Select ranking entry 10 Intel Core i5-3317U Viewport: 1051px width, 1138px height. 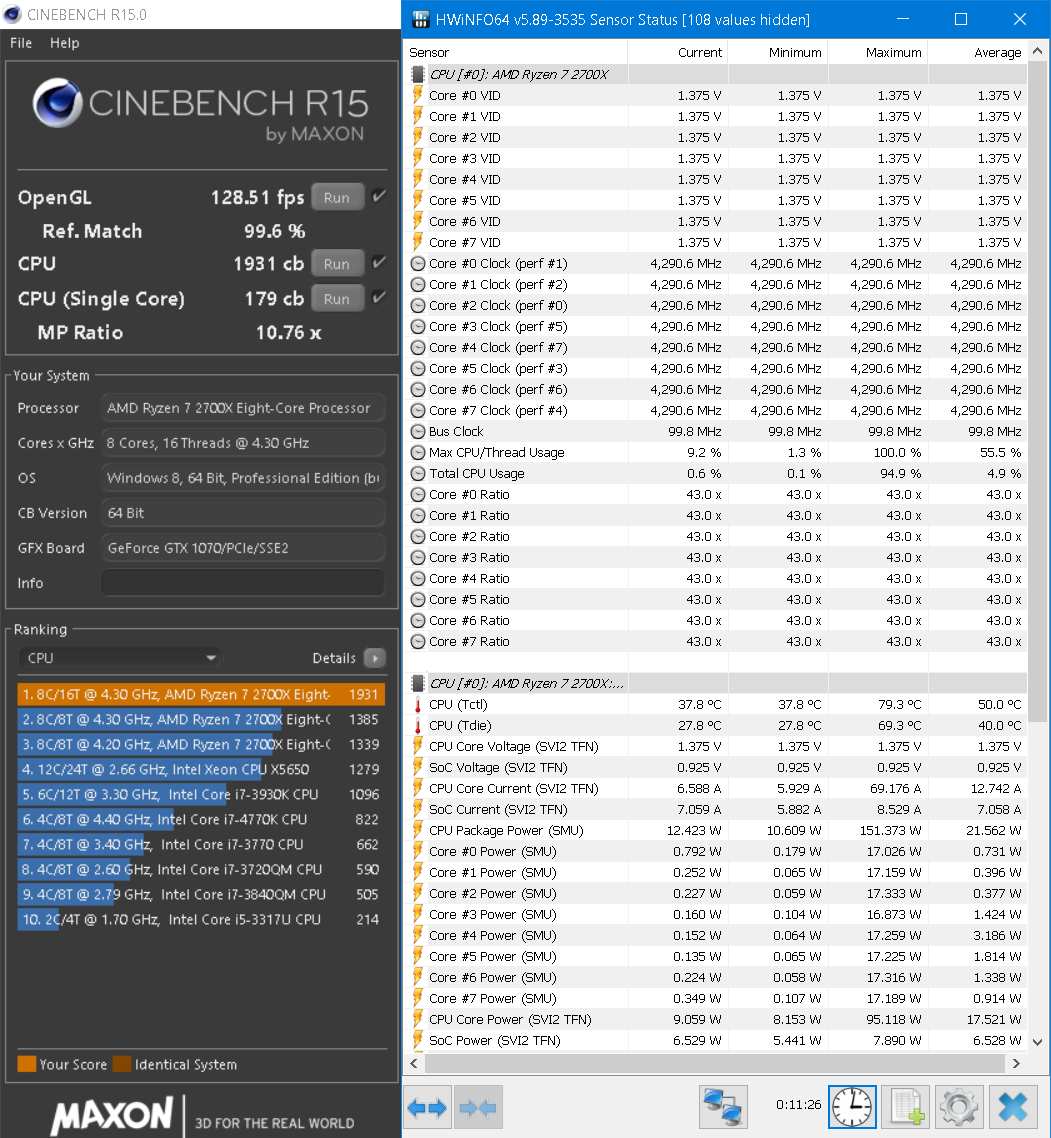point(201,920)
